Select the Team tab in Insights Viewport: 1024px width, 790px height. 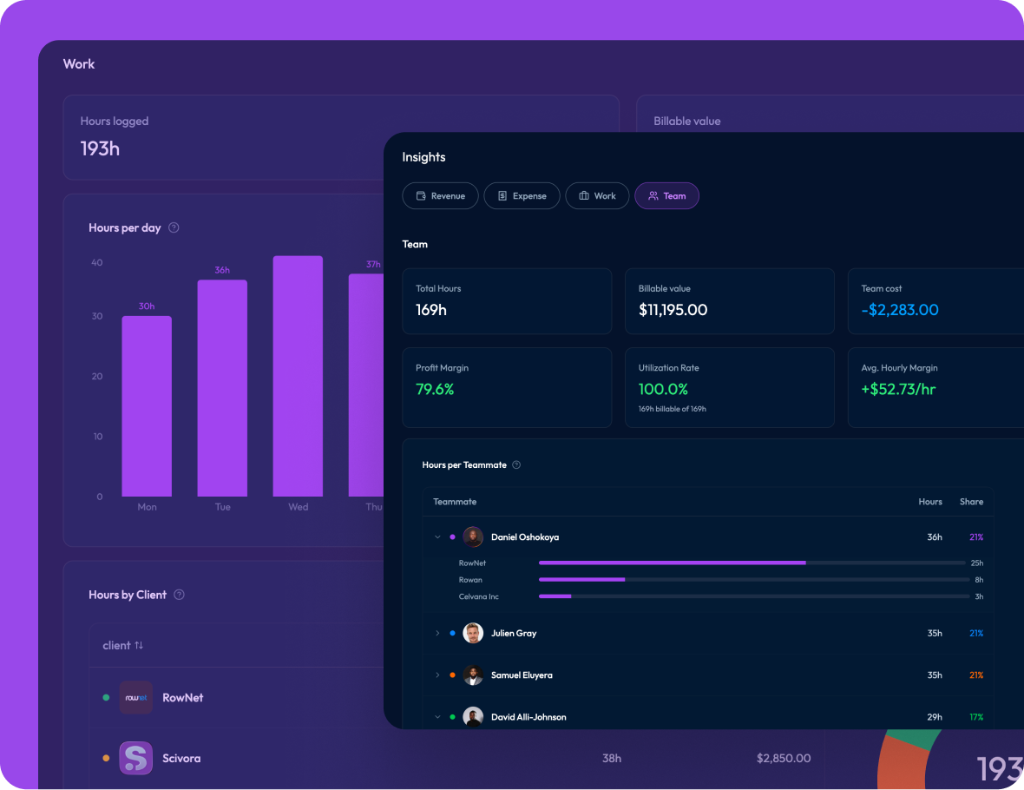[667, 196]
